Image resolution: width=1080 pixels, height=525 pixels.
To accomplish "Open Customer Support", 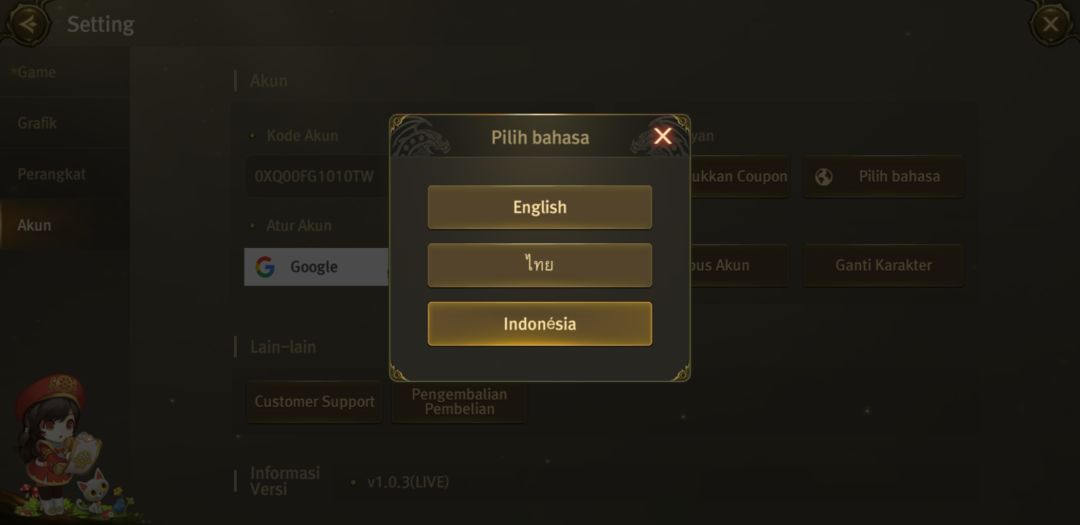I will (314, 402).
